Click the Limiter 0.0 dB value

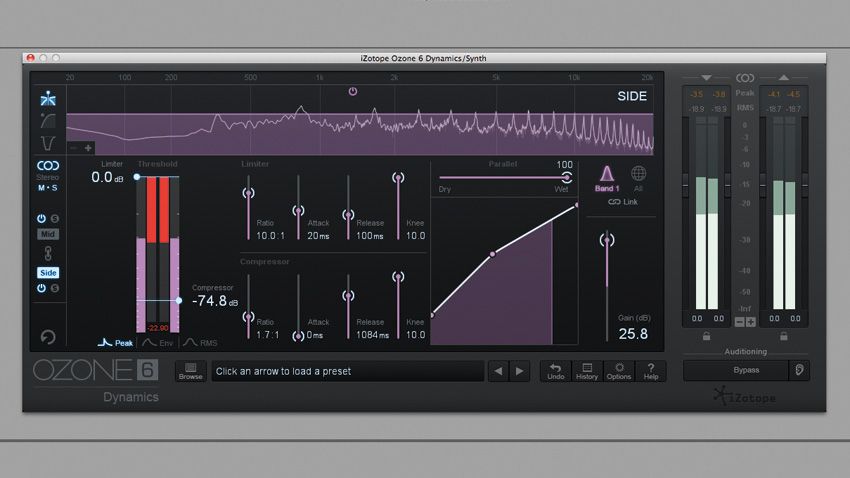pos(107,177)
